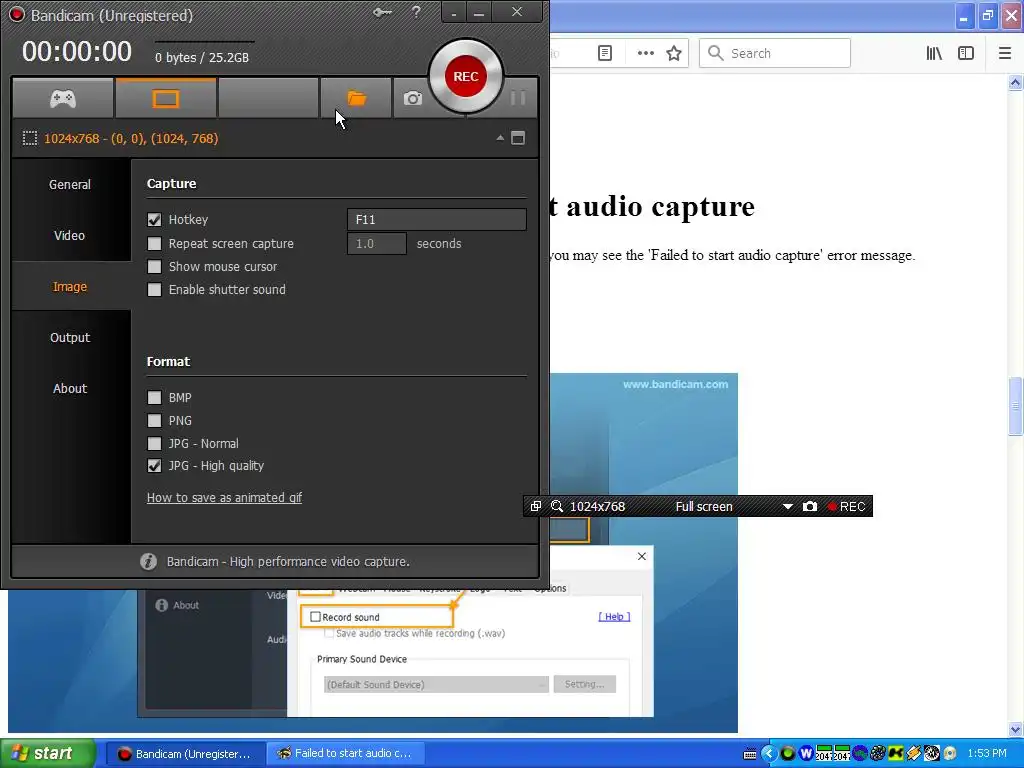The height and width of the screenshot is (768, 1024).
Task: Uncheck JPG - High quality checkbox
Action: click(x=154, y=466)
